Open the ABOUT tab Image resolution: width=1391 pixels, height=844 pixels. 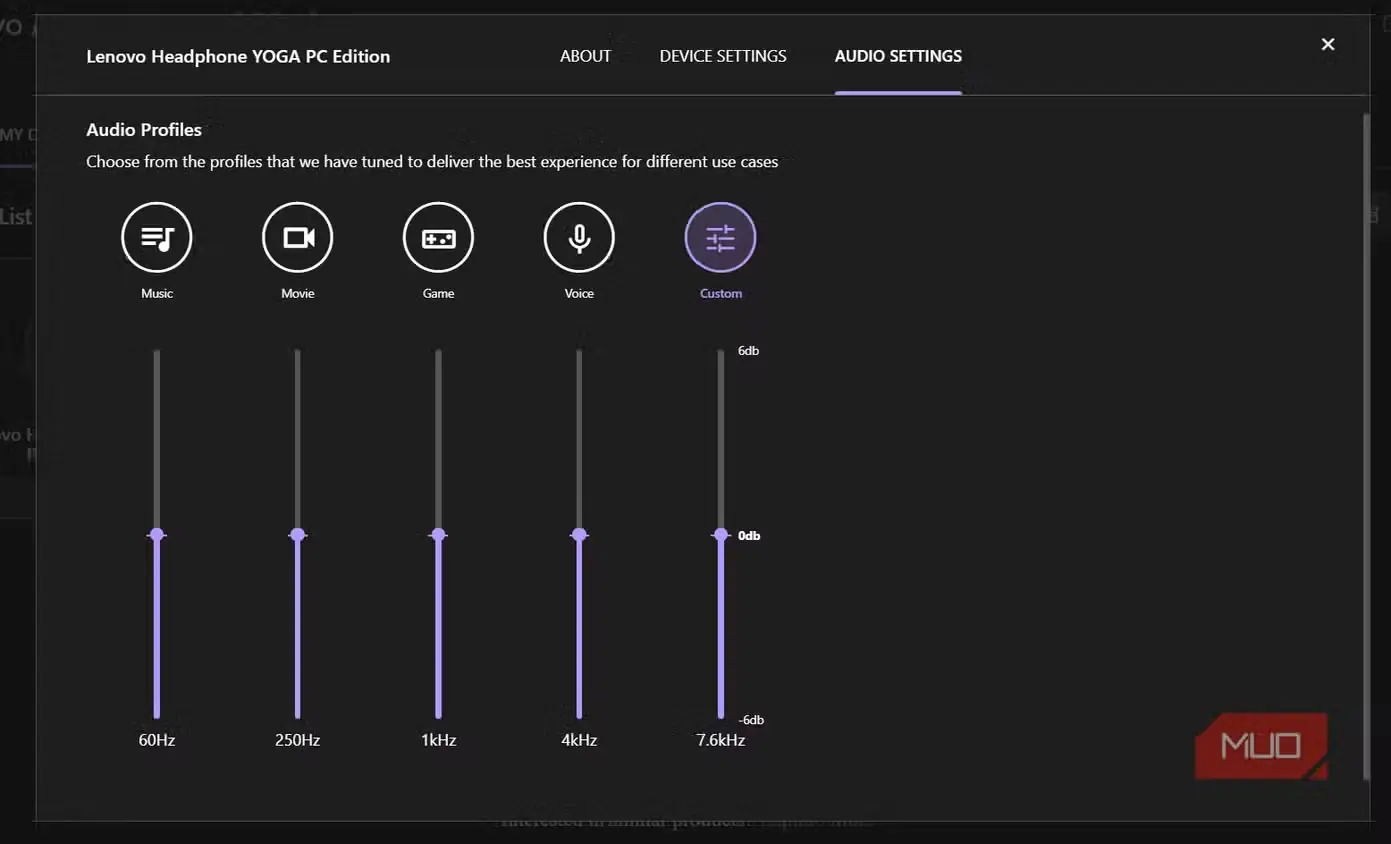(585, 56)
